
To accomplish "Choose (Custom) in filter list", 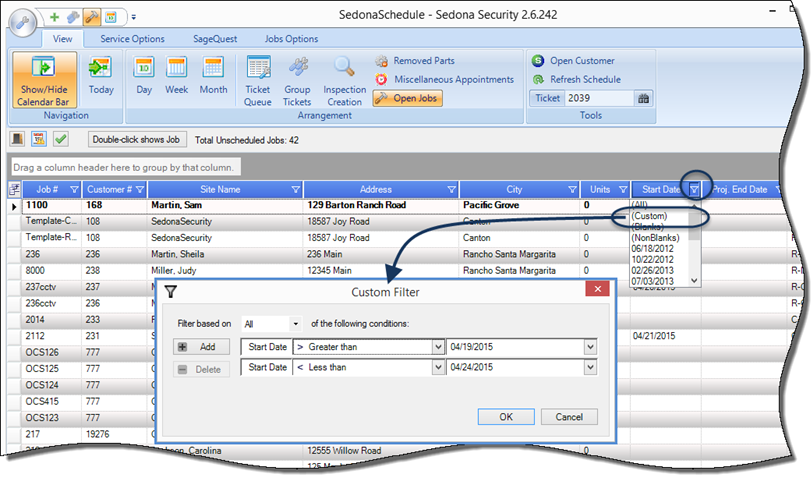I will 649,216.
